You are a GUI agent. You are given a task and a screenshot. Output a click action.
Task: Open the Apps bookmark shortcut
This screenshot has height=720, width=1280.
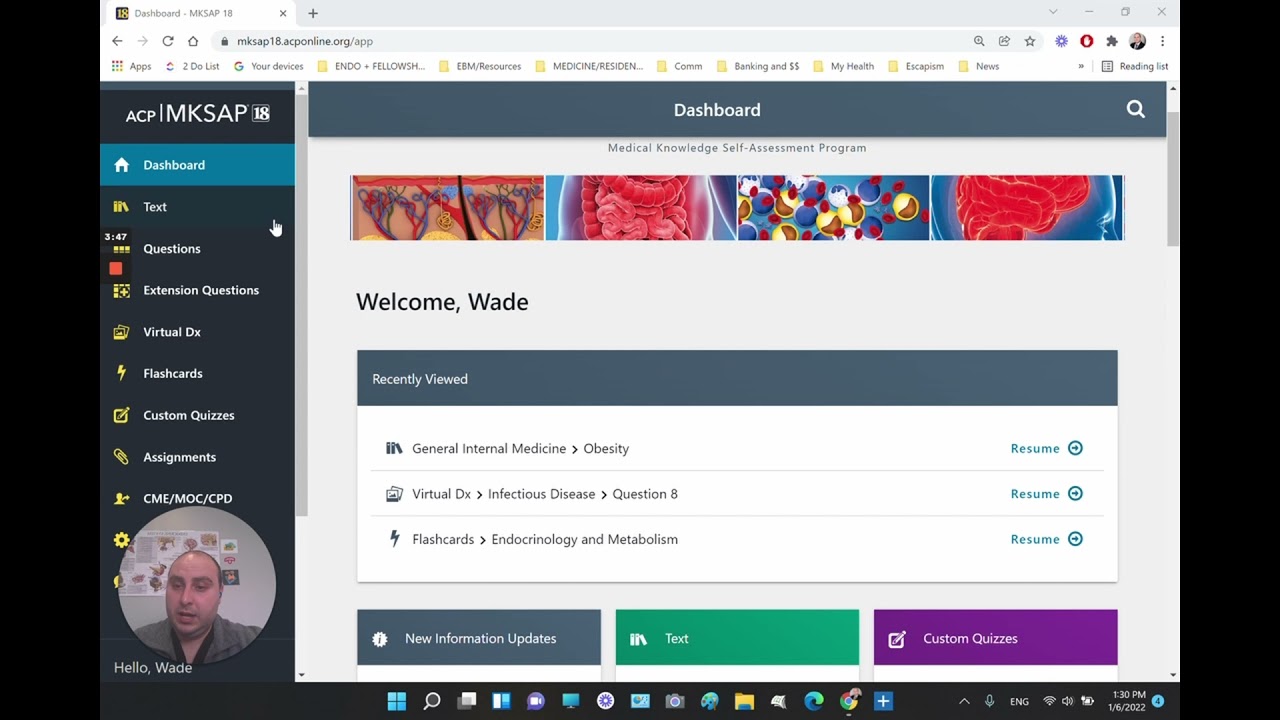point(131,66)
